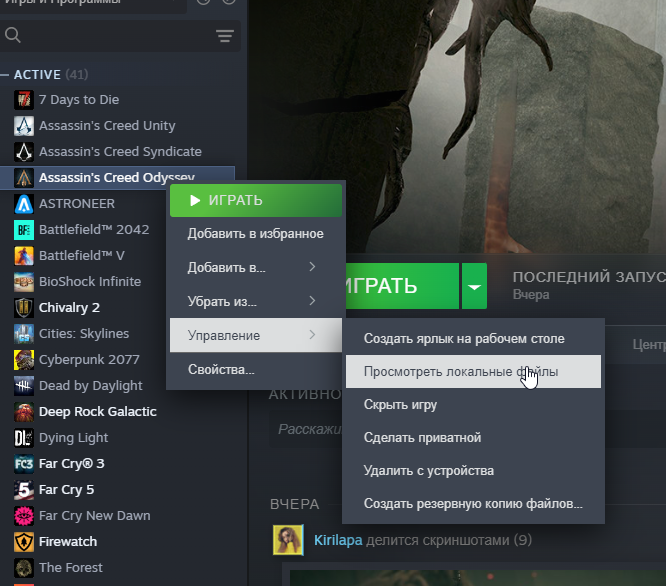This screenshot has height=586, width=666.
Task: Click the large green ИГРАТЬ button
Action: [402, 286]
